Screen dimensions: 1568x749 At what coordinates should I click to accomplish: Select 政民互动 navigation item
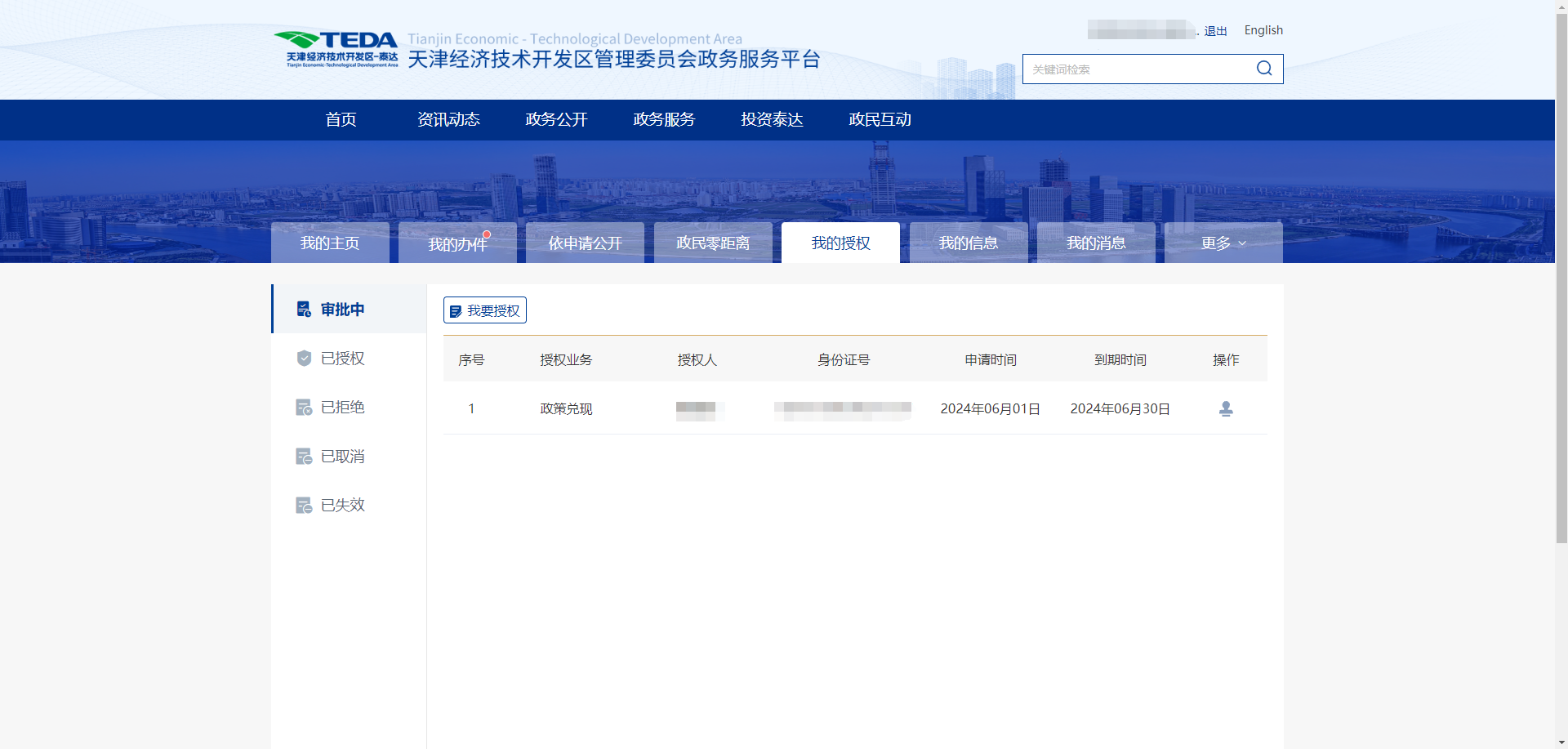[x=880, y=119]
